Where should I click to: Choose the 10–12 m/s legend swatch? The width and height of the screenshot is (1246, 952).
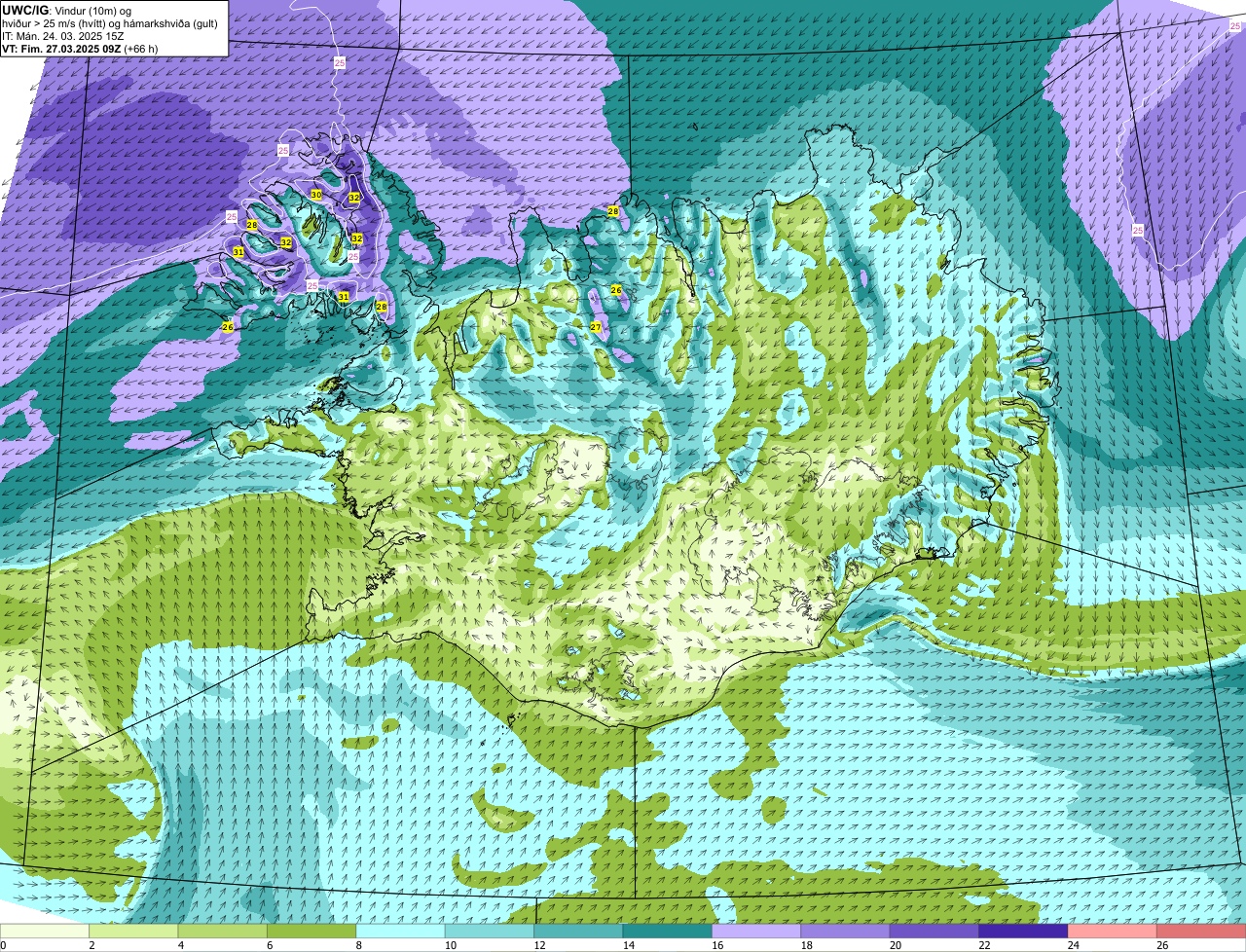click(489, 931)
